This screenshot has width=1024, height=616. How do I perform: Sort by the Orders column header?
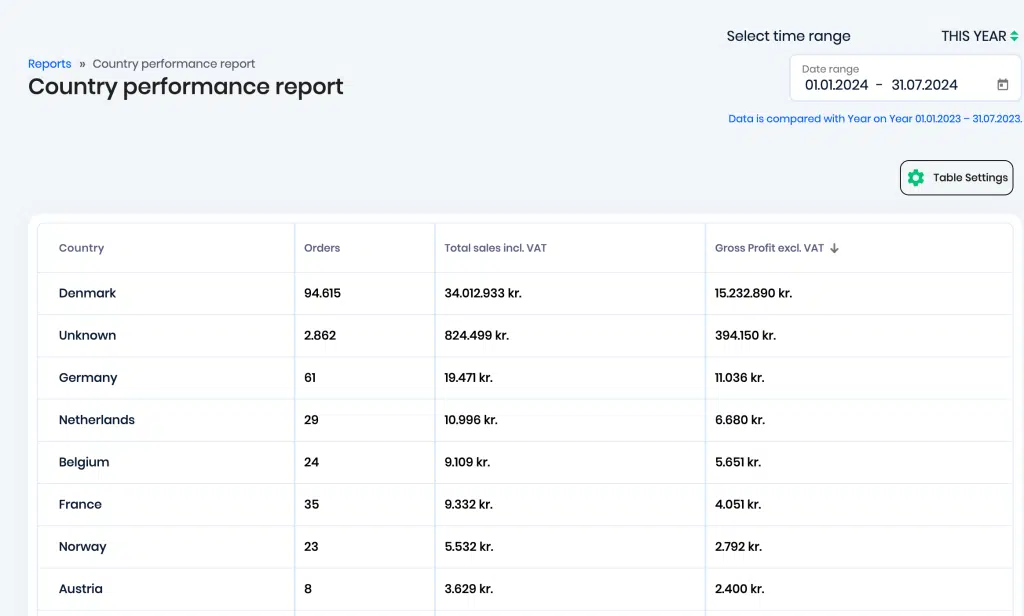click(322, 248)
